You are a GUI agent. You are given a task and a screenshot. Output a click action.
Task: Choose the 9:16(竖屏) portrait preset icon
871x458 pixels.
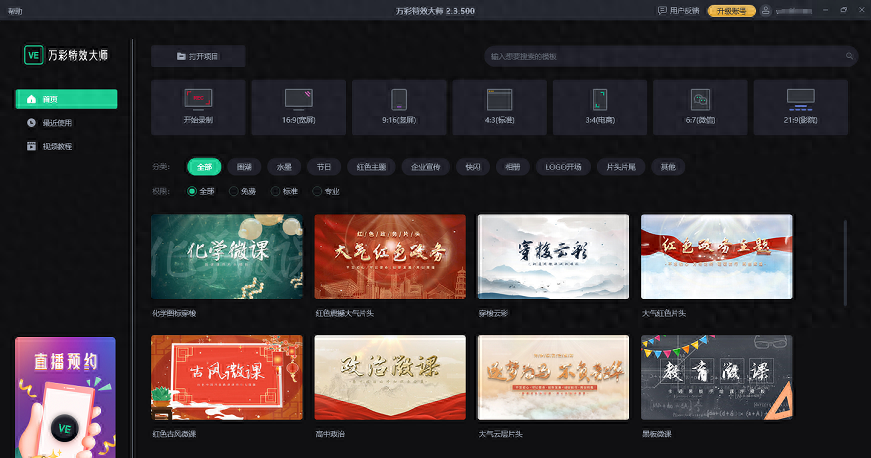tap(399, 99)
